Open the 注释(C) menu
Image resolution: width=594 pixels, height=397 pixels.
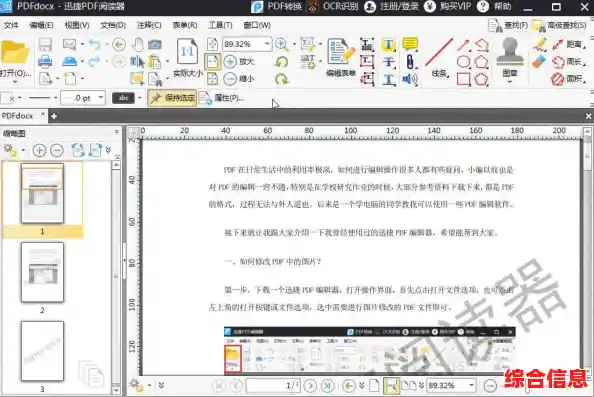click(149, 25)
